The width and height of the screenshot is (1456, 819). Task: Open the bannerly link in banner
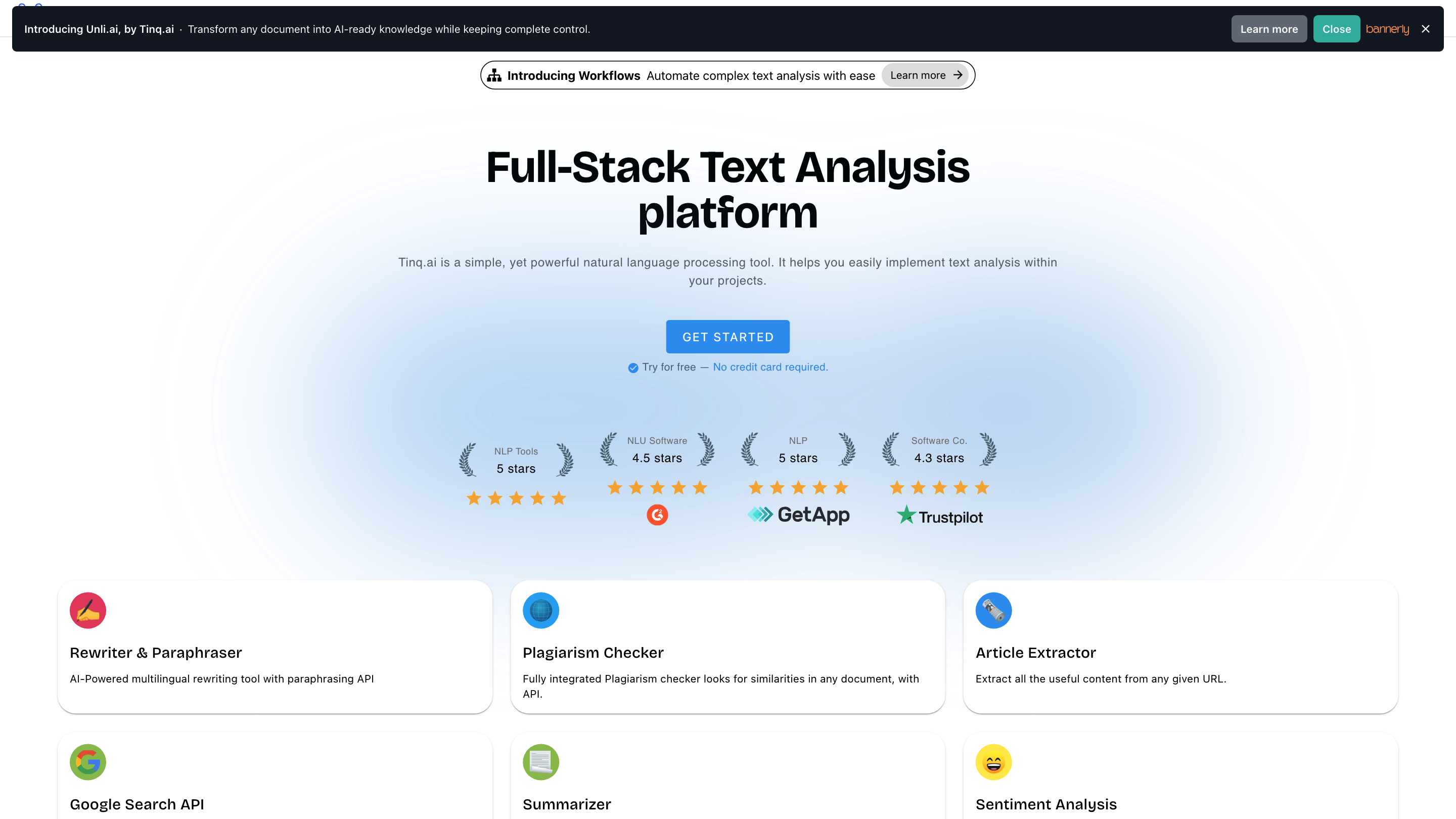coord(1387,29)
